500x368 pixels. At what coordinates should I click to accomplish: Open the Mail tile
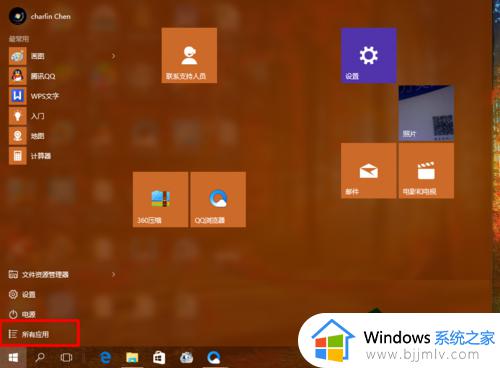tap(369, 171)
